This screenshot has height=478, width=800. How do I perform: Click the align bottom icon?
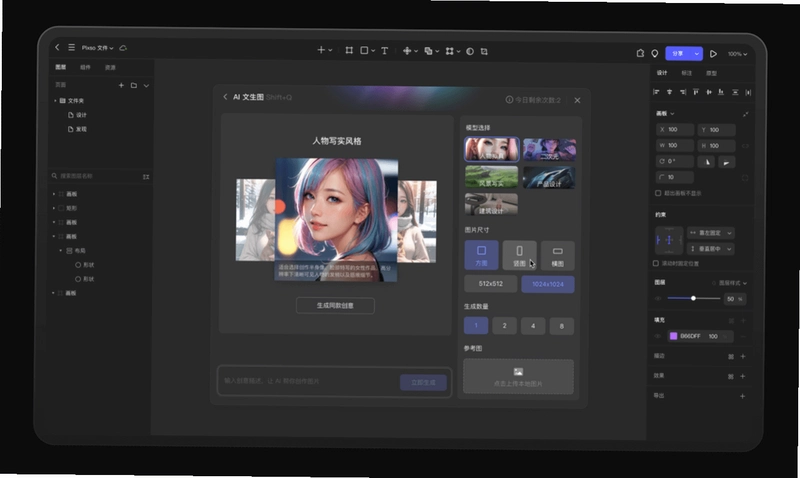click(721, 92)
